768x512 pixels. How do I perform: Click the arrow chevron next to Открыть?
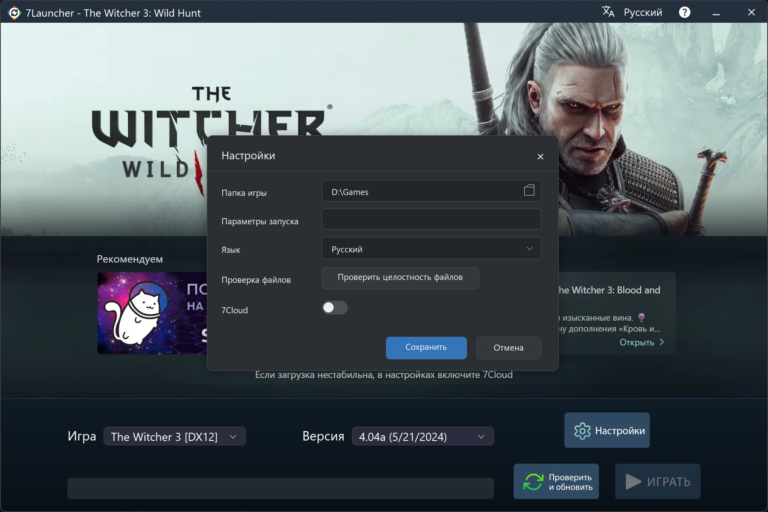pos(662,342)
